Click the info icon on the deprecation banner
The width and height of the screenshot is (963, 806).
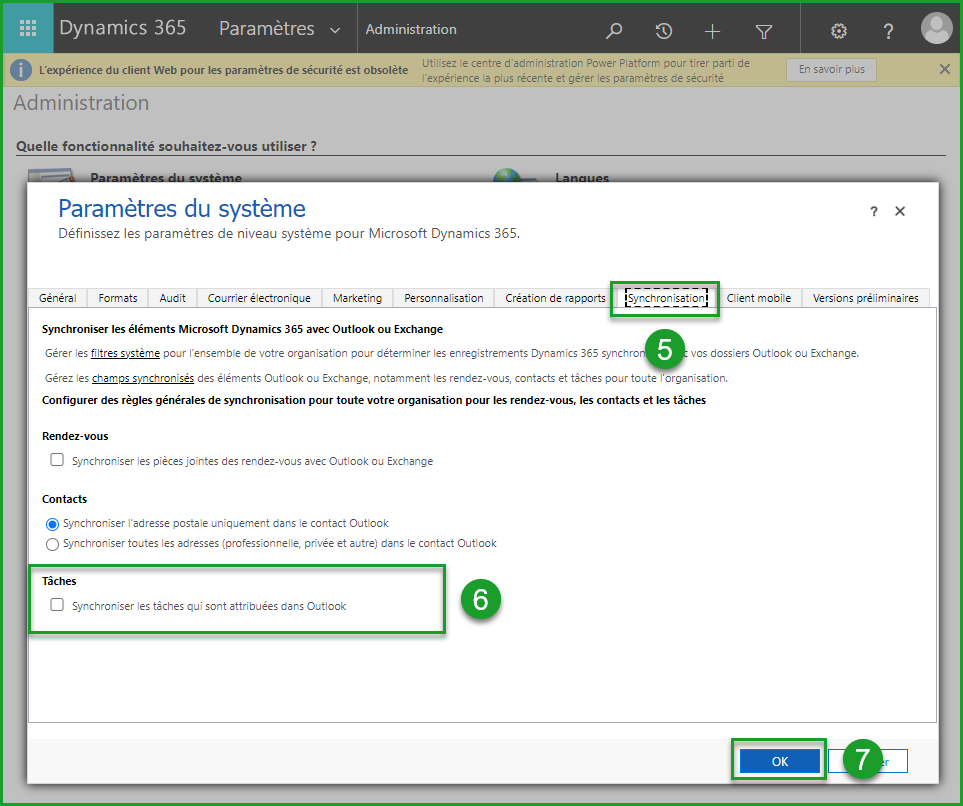(x=21, y=70)
